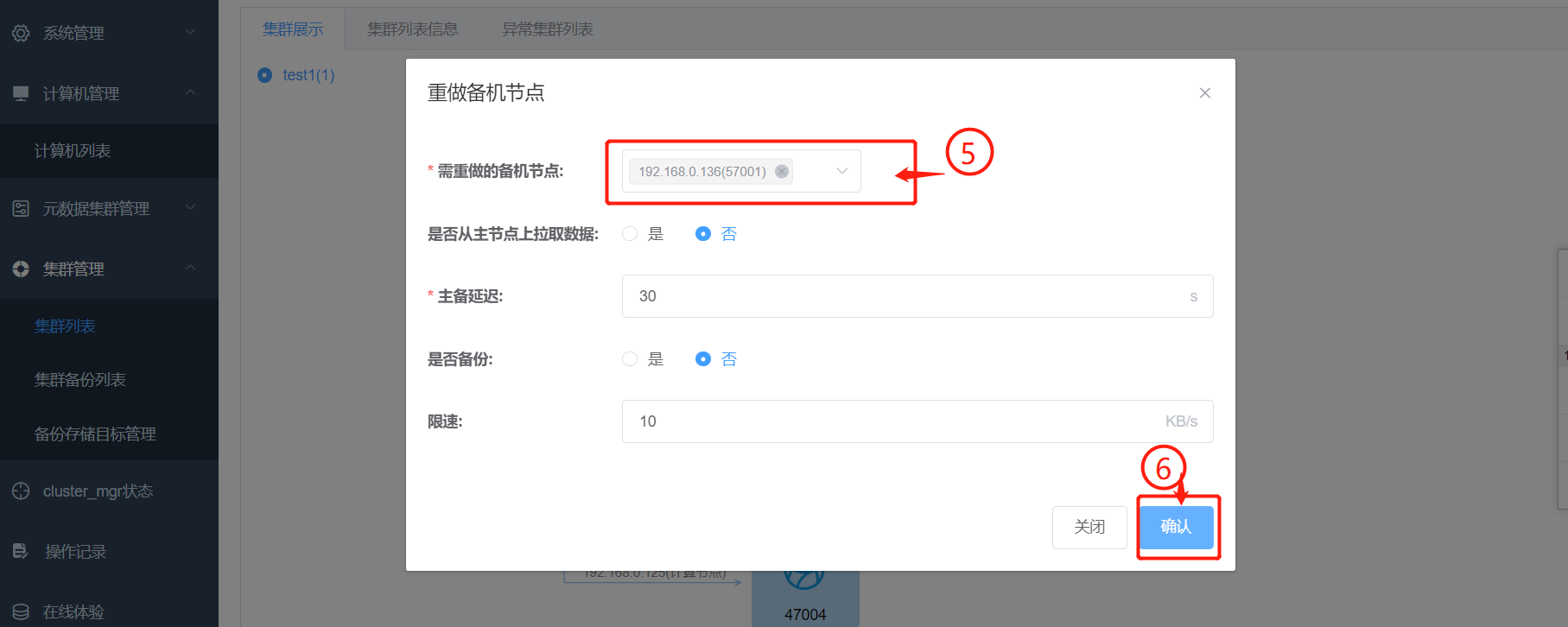Select 是 for 是否从主节点上拉取数据
Viewport: 1568px width, 627px height.
(x=630, y=234)
